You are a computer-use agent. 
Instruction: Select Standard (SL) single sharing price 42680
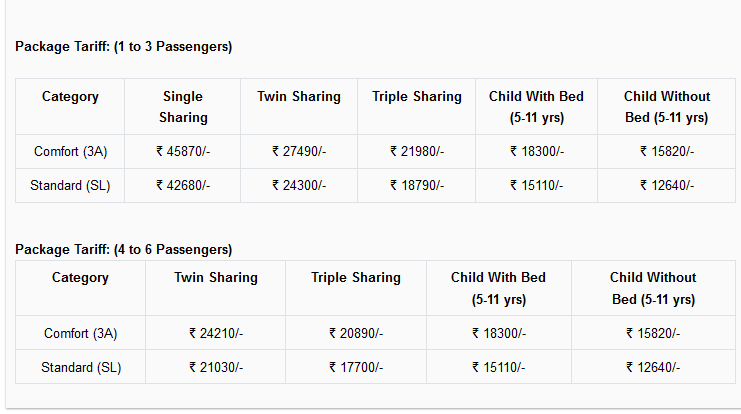click(x=183, y=185)
